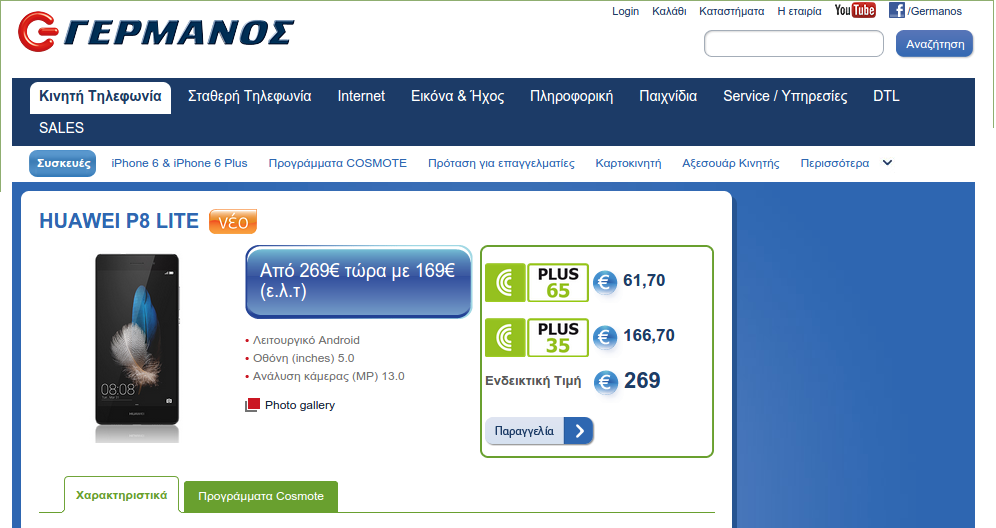Click the arrow on the Παραγγελία button
Image resolution: width=996 pixels, height=528 pixels.
(x=579, y=431)
